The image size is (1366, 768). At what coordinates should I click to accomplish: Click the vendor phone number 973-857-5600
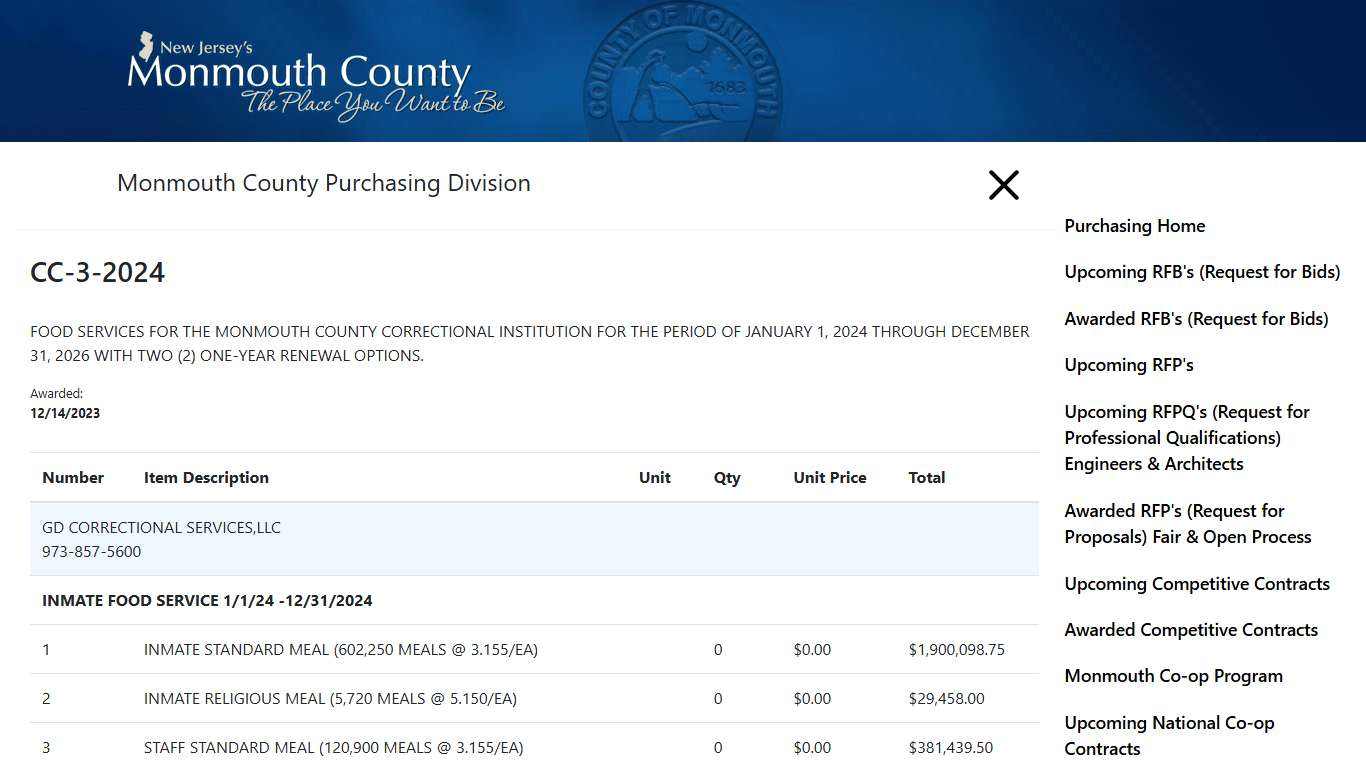[91, 551]
